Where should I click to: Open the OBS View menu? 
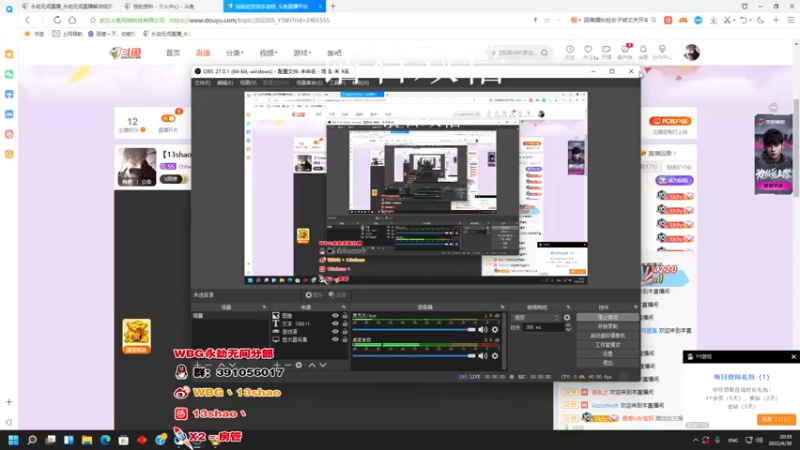click(248, 83)
